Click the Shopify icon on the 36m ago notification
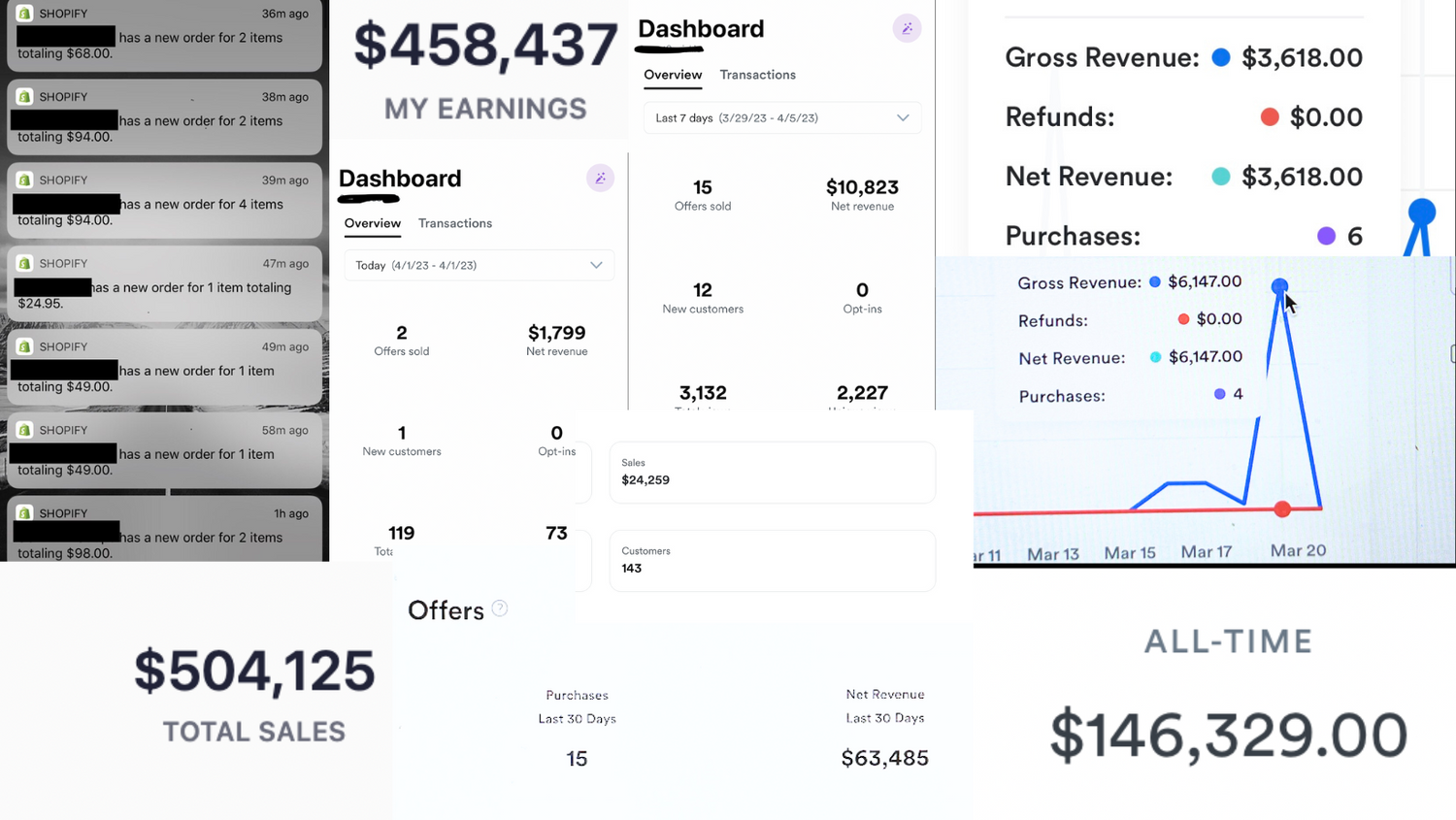 coord(24,14)
